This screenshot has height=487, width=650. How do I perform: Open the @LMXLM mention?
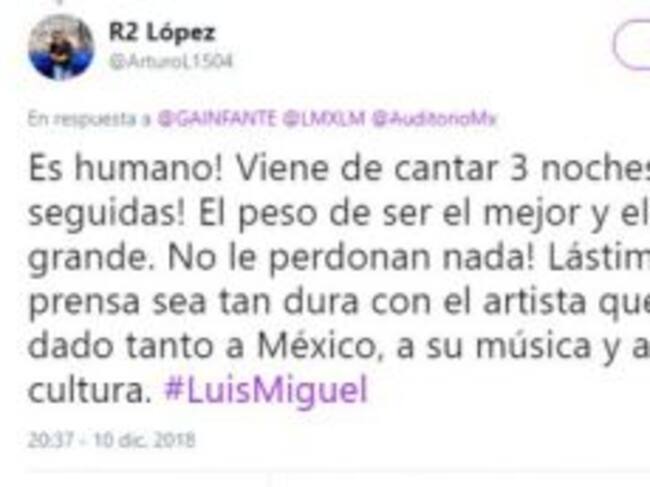click(x=324, y=119)
